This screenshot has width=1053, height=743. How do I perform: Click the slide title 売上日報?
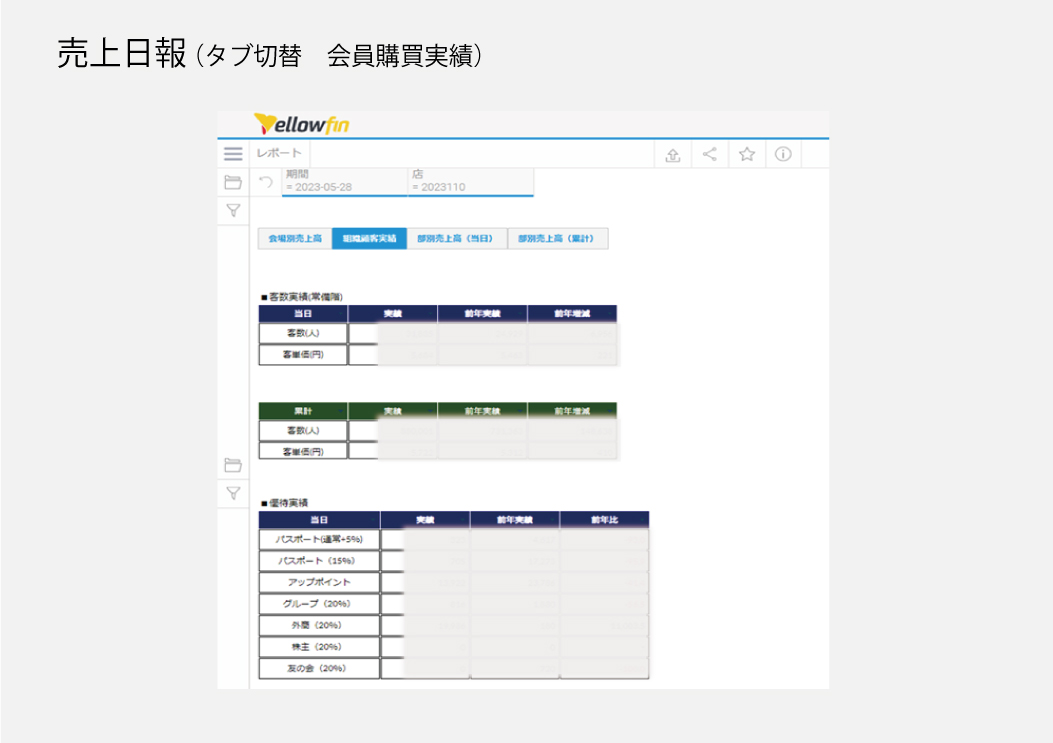point(121,53)
